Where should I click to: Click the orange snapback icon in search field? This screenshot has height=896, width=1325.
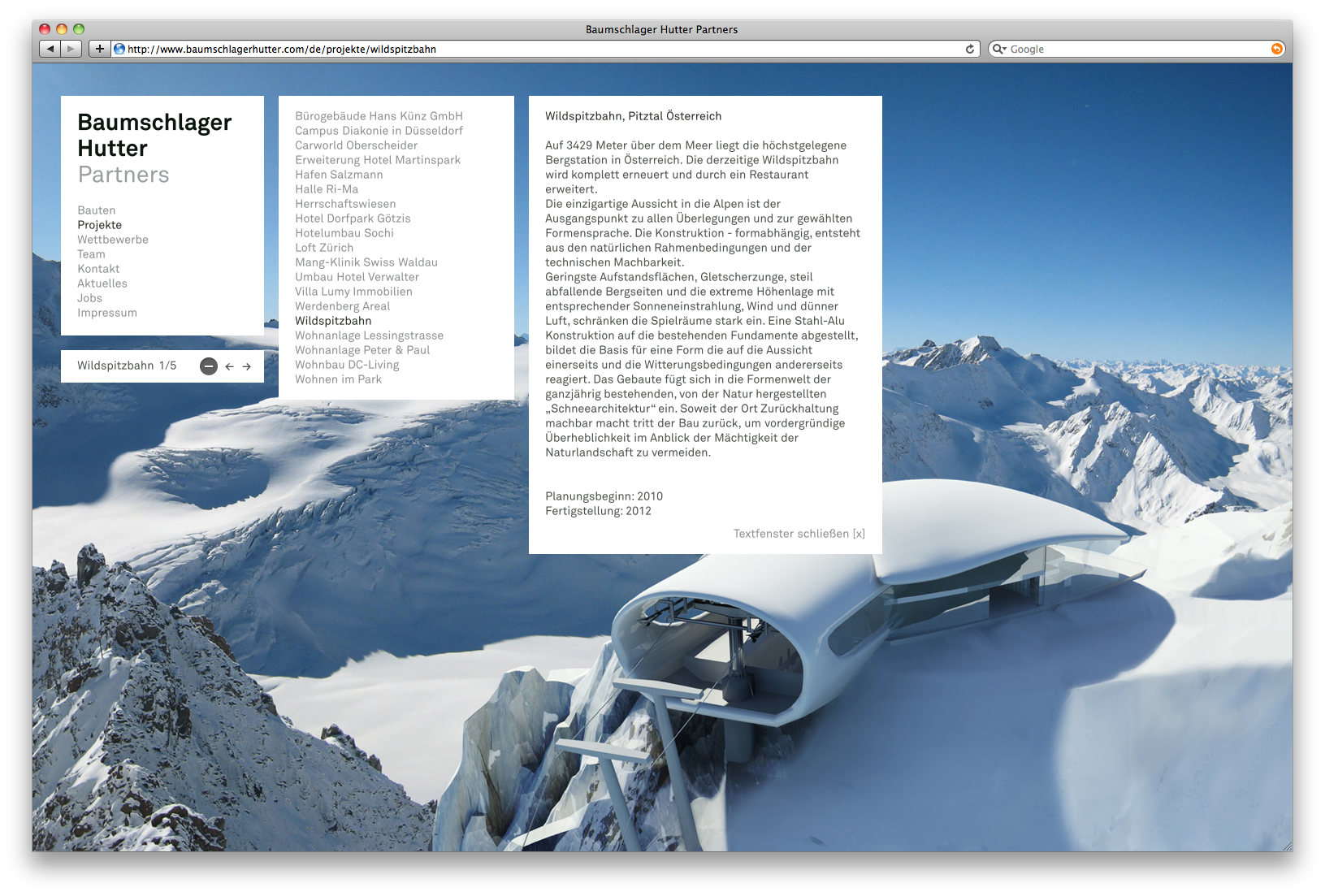1277,49
